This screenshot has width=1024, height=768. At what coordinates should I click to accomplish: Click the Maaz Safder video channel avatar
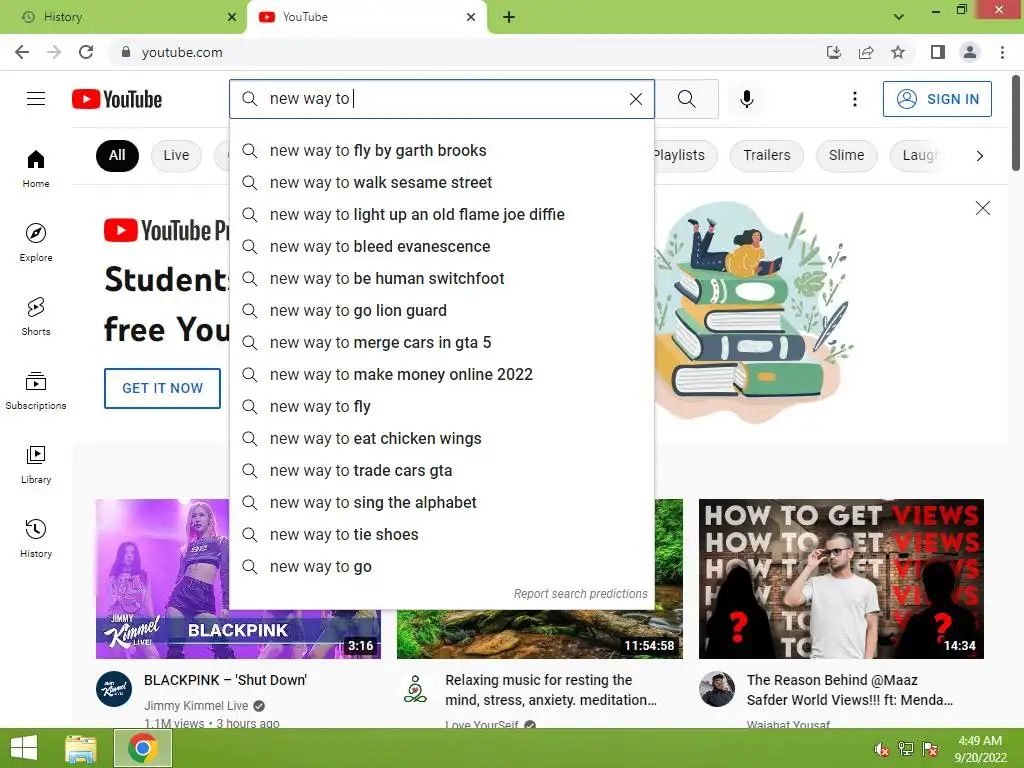coord(716,689)
